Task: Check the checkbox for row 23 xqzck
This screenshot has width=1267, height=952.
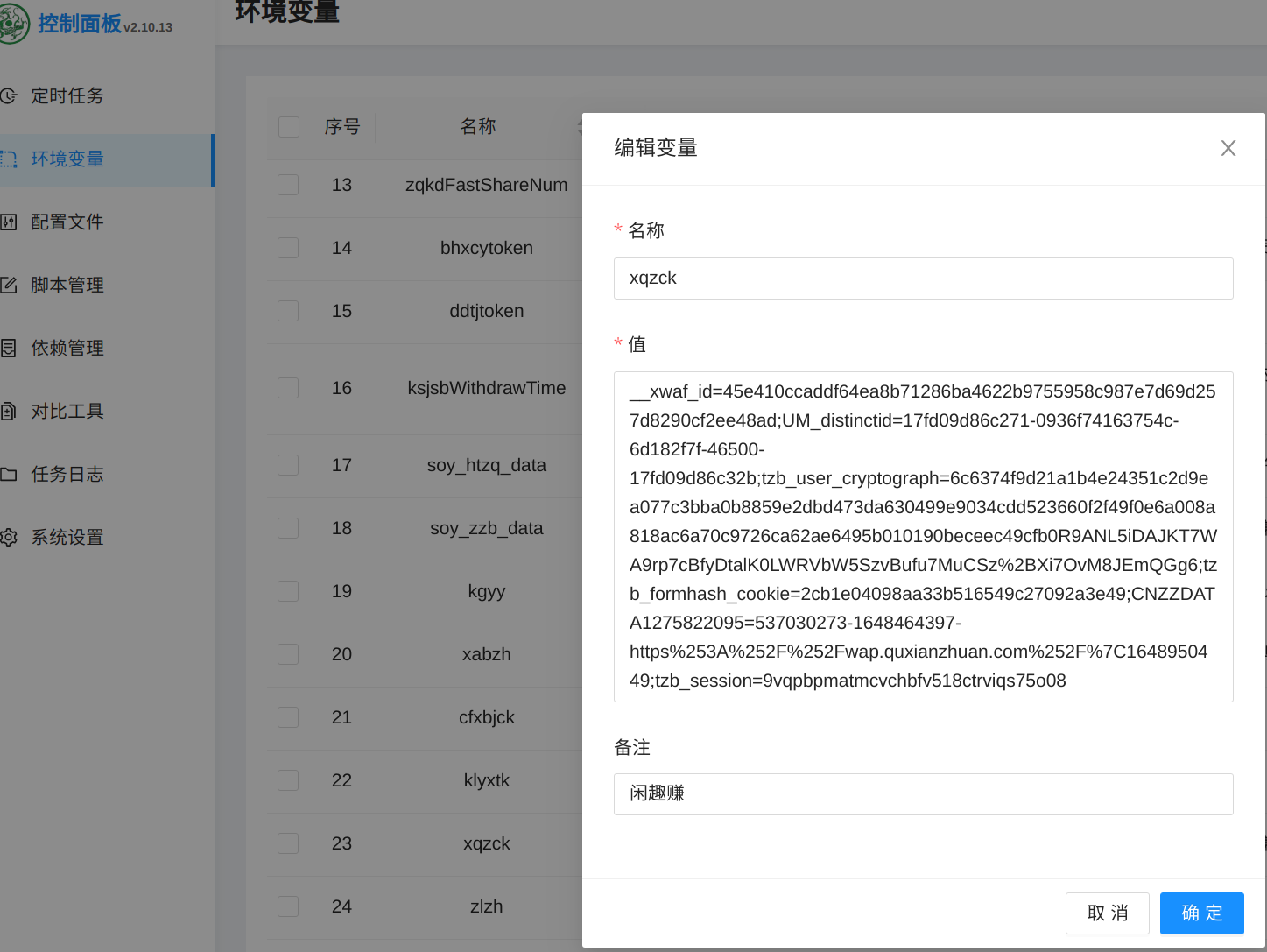Action: tap(288, 843)
